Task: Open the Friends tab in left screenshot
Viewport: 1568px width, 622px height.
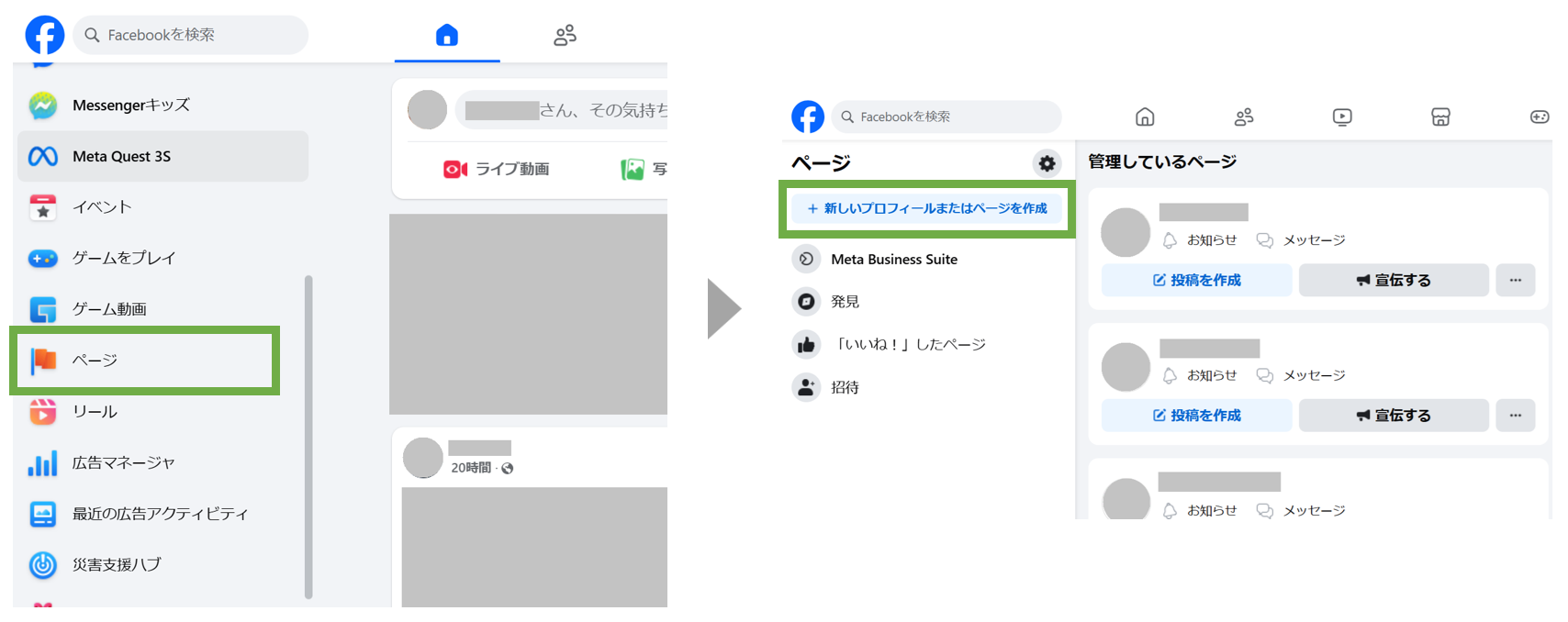Action: (x=565, y=35)
